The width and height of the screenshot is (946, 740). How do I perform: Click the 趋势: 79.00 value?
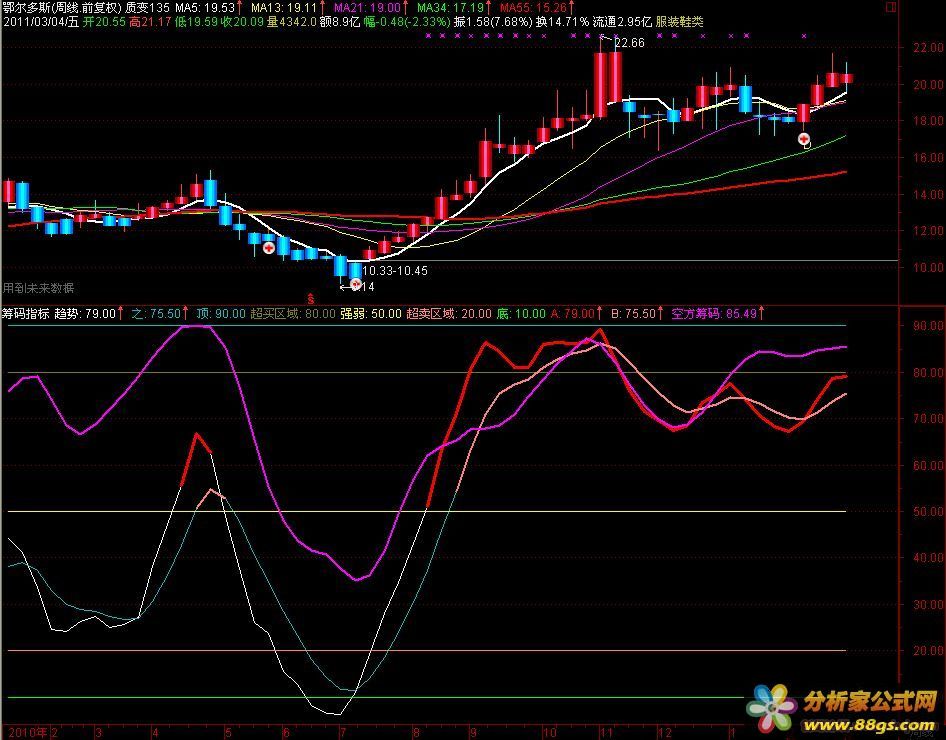(x=85, y=314)
